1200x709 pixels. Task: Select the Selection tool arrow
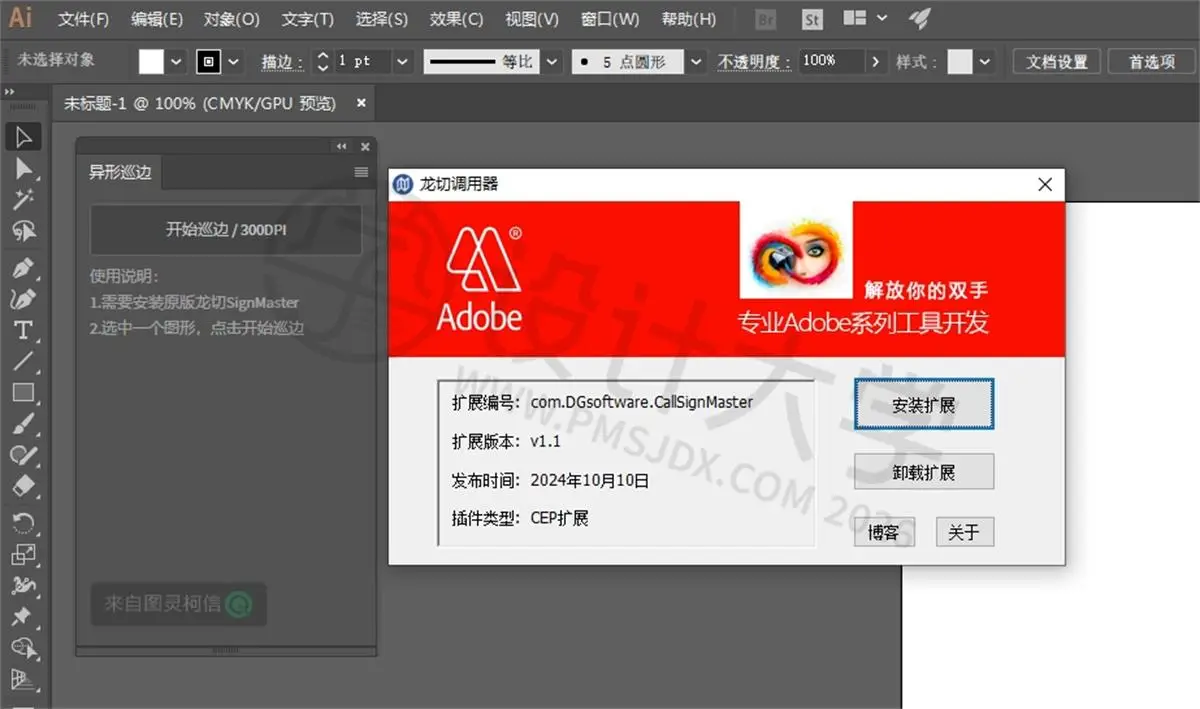[x=23, y=137]
